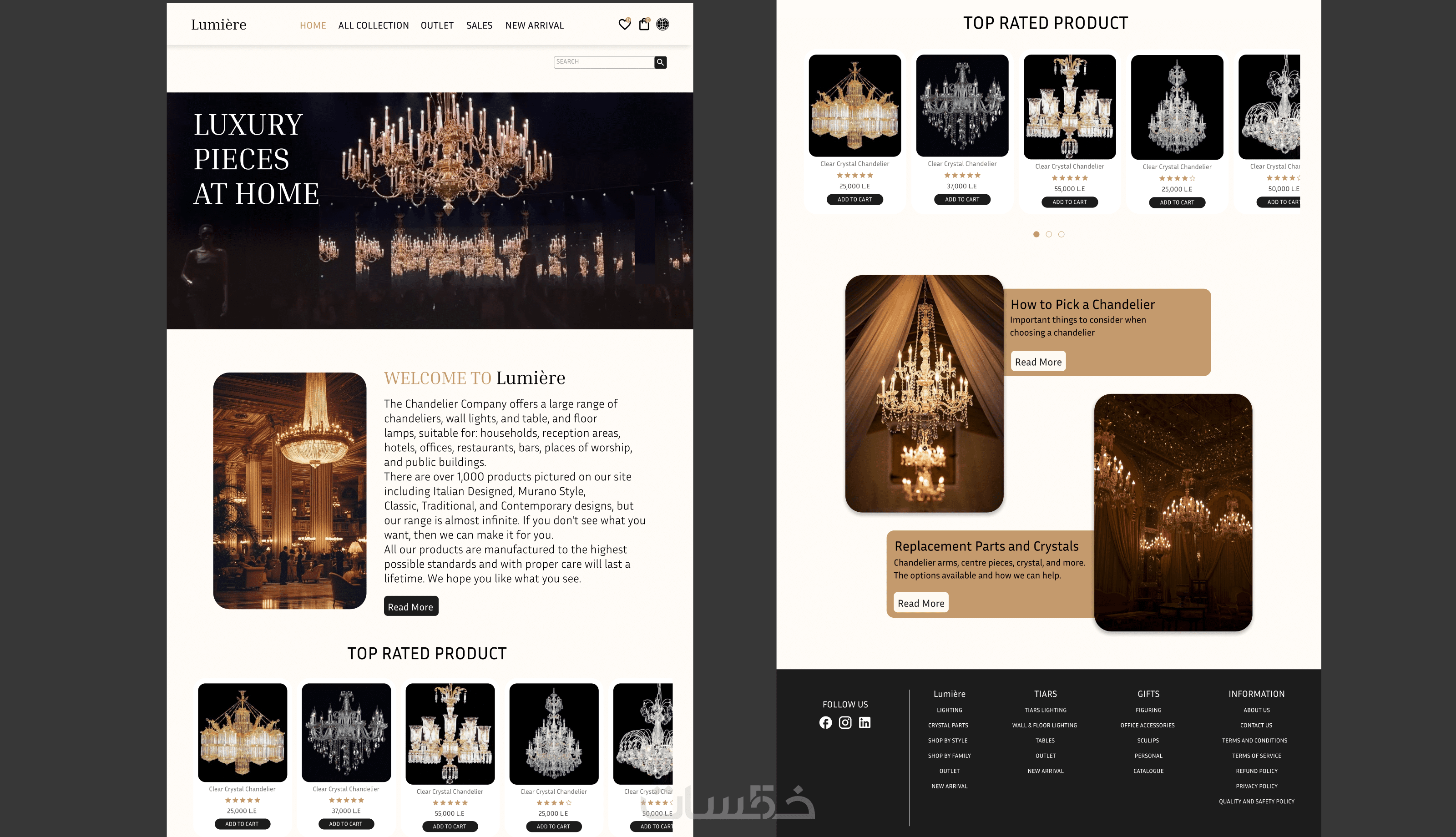The height and width of the screenshot is (837, 1456).
Task: Open the 55,000 L.E chandelier thumbnail
Action: [1070, 106]
